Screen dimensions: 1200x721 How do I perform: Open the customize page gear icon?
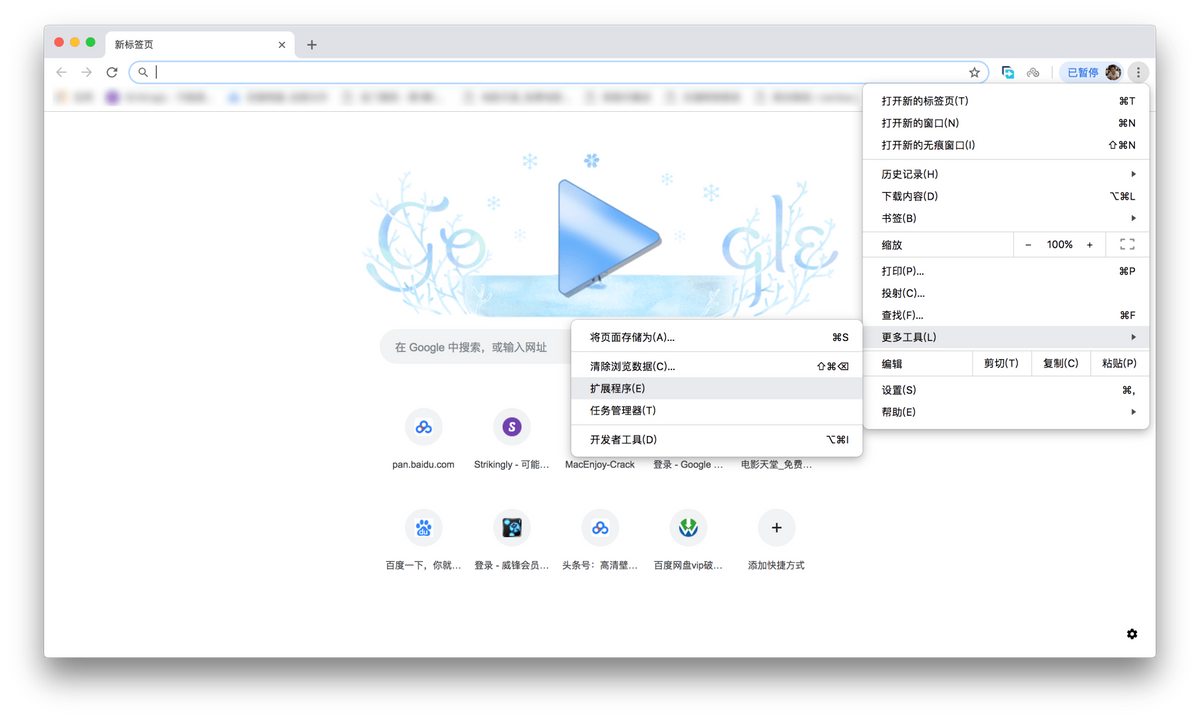point(1132,634)
